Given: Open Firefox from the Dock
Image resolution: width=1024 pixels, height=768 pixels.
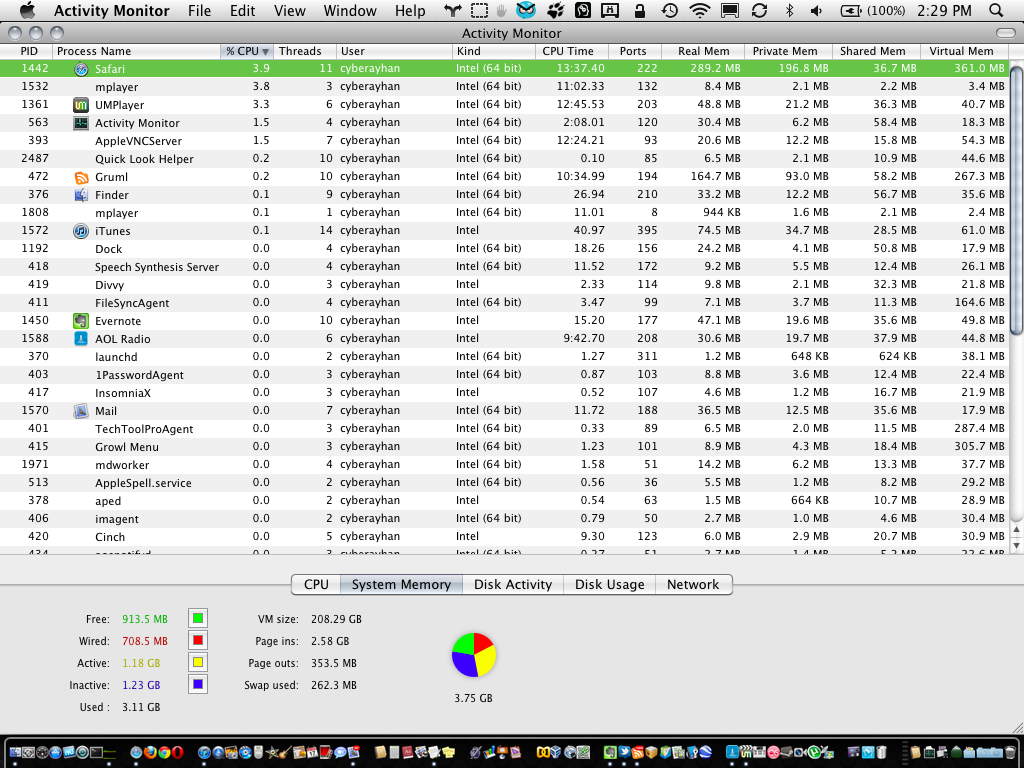Looking at the screenshot, I should coord(150,752).
